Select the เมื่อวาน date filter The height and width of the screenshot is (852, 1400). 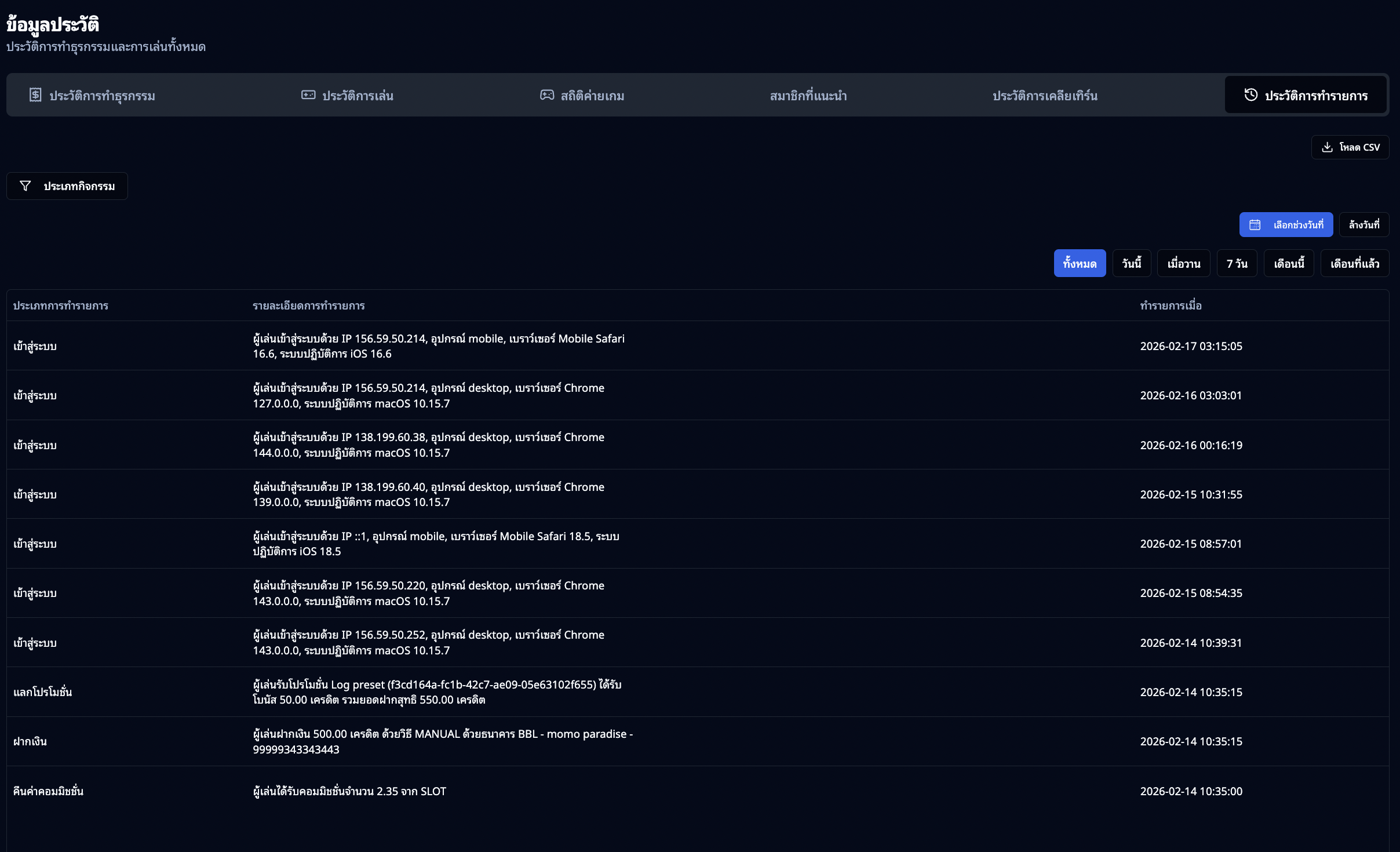(x=1183, y=264)
